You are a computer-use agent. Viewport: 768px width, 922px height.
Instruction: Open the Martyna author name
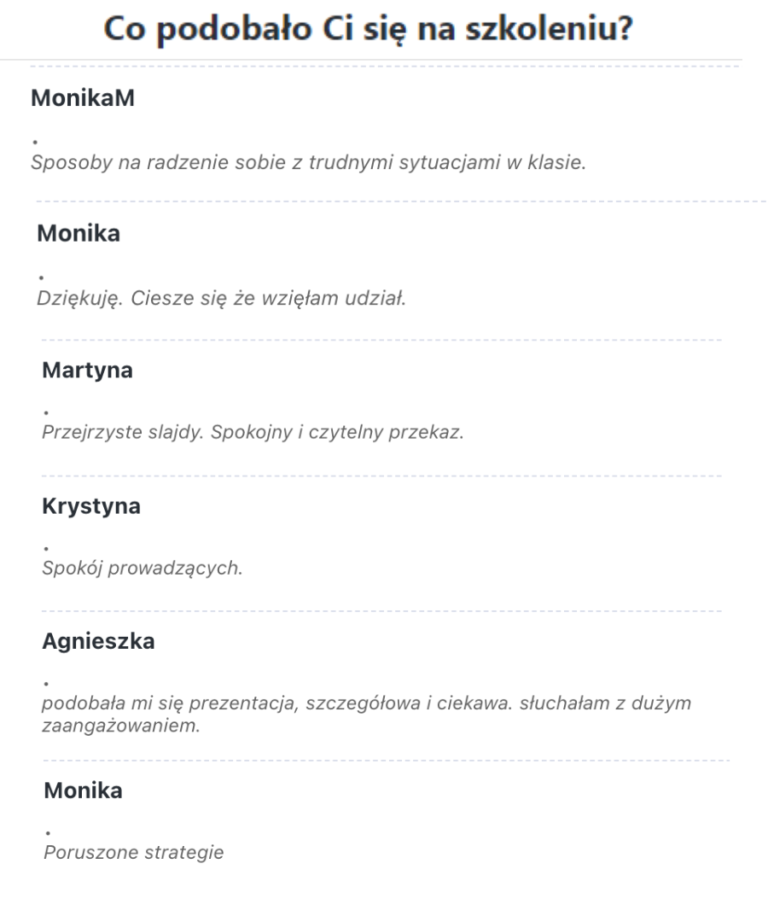87,371
